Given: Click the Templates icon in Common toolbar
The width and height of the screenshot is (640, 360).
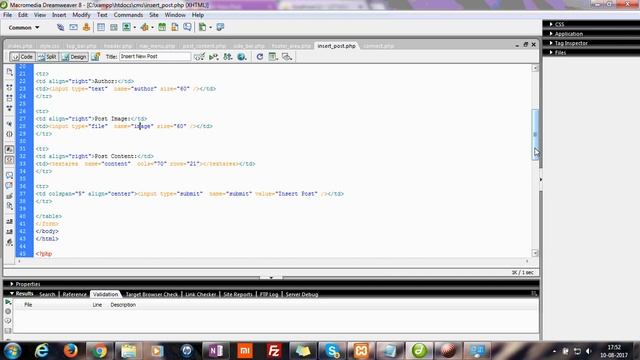Looking at the screenshot, I should coord(202,27).
